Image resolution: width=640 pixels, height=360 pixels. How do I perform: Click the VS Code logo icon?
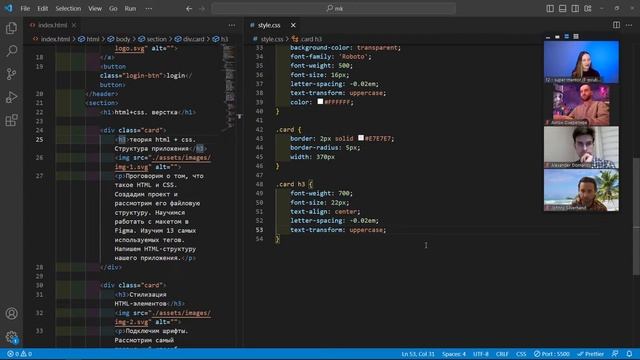9,8
